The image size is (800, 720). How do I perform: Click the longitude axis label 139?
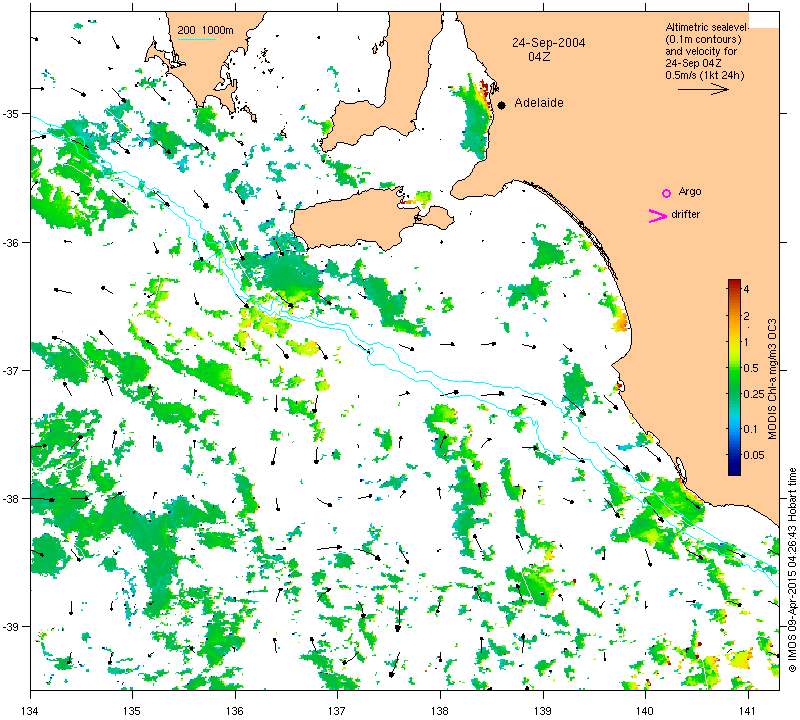[x=543, y=710]
